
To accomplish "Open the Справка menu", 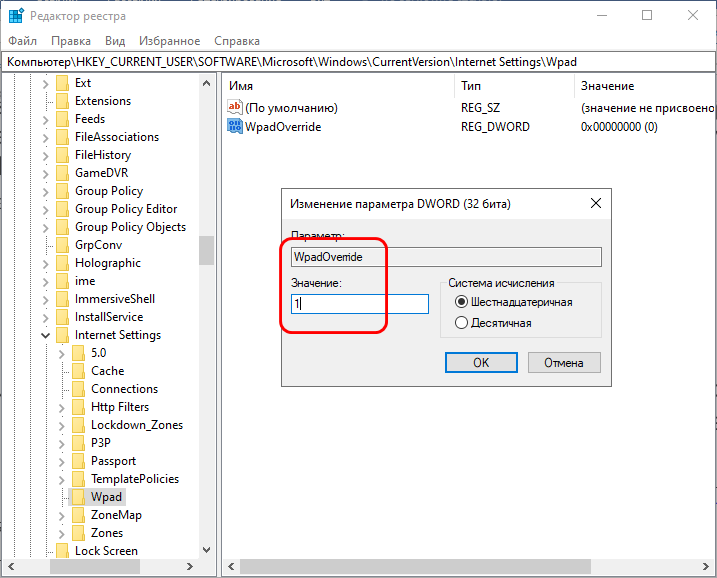I will pos(237,41).
